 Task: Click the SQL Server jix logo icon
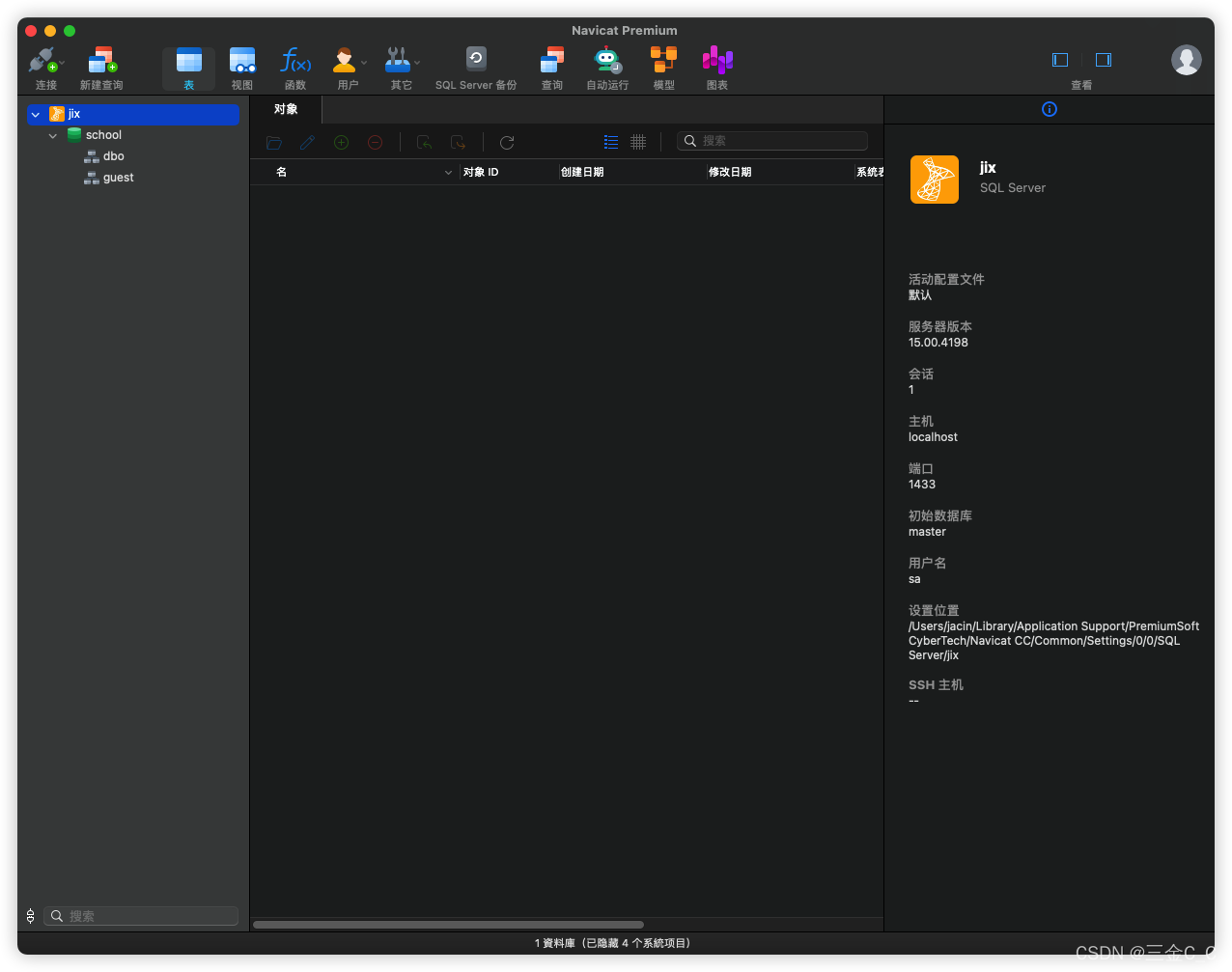pos(935,180)
